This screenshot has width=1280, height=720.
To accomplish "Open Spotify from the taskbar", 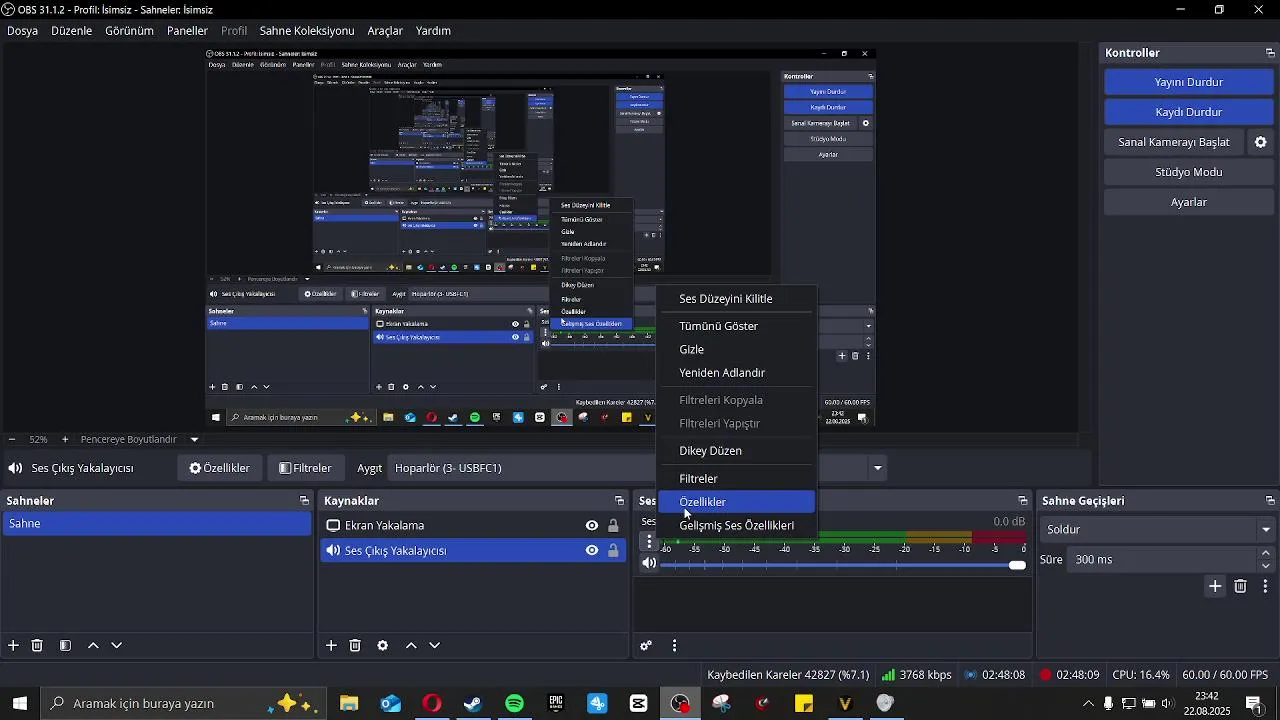I will click(515, 704).
